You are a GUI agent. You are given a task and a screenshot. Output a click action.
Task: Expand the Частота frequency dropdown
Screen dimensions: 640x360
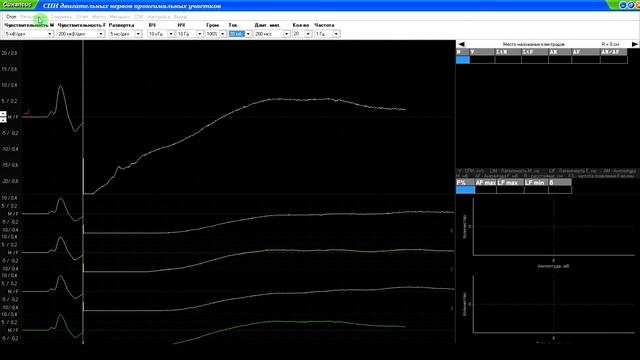click(336, 34)
